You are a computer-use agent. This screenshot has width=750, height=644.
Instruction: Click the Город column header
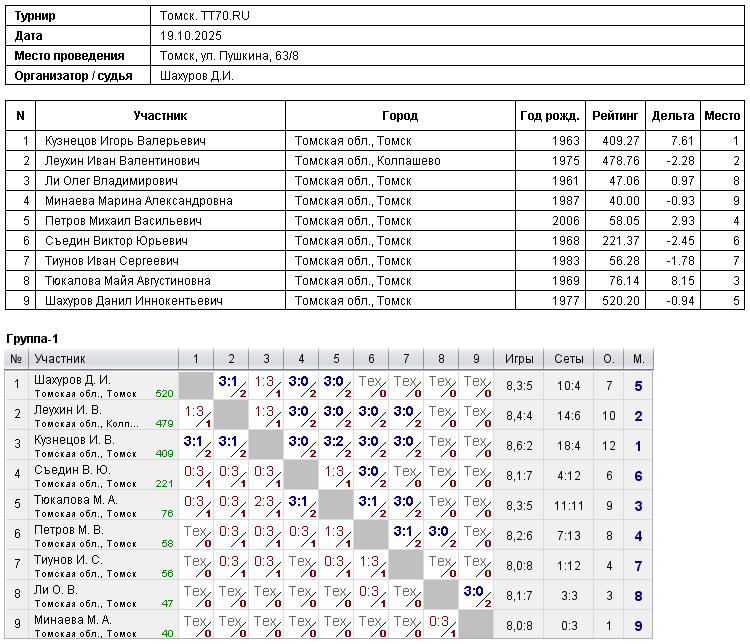pyautogui.click(x=400, y=116)
